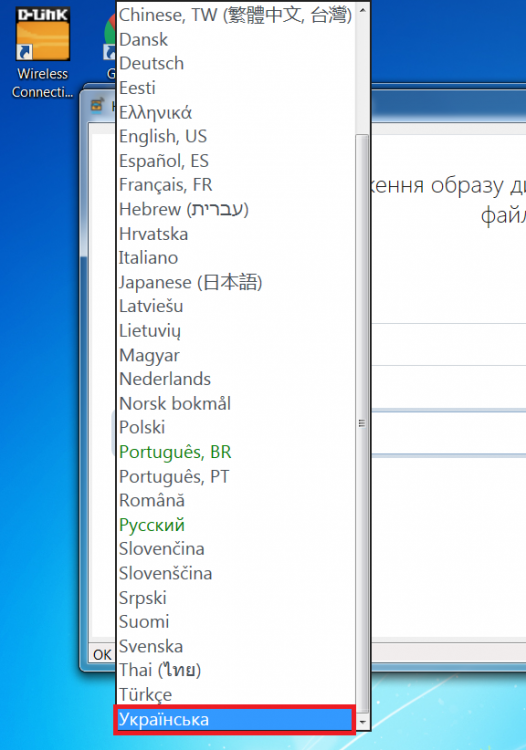Select Chinese, TW language option

pyautogui.click(x=236, y=15)
